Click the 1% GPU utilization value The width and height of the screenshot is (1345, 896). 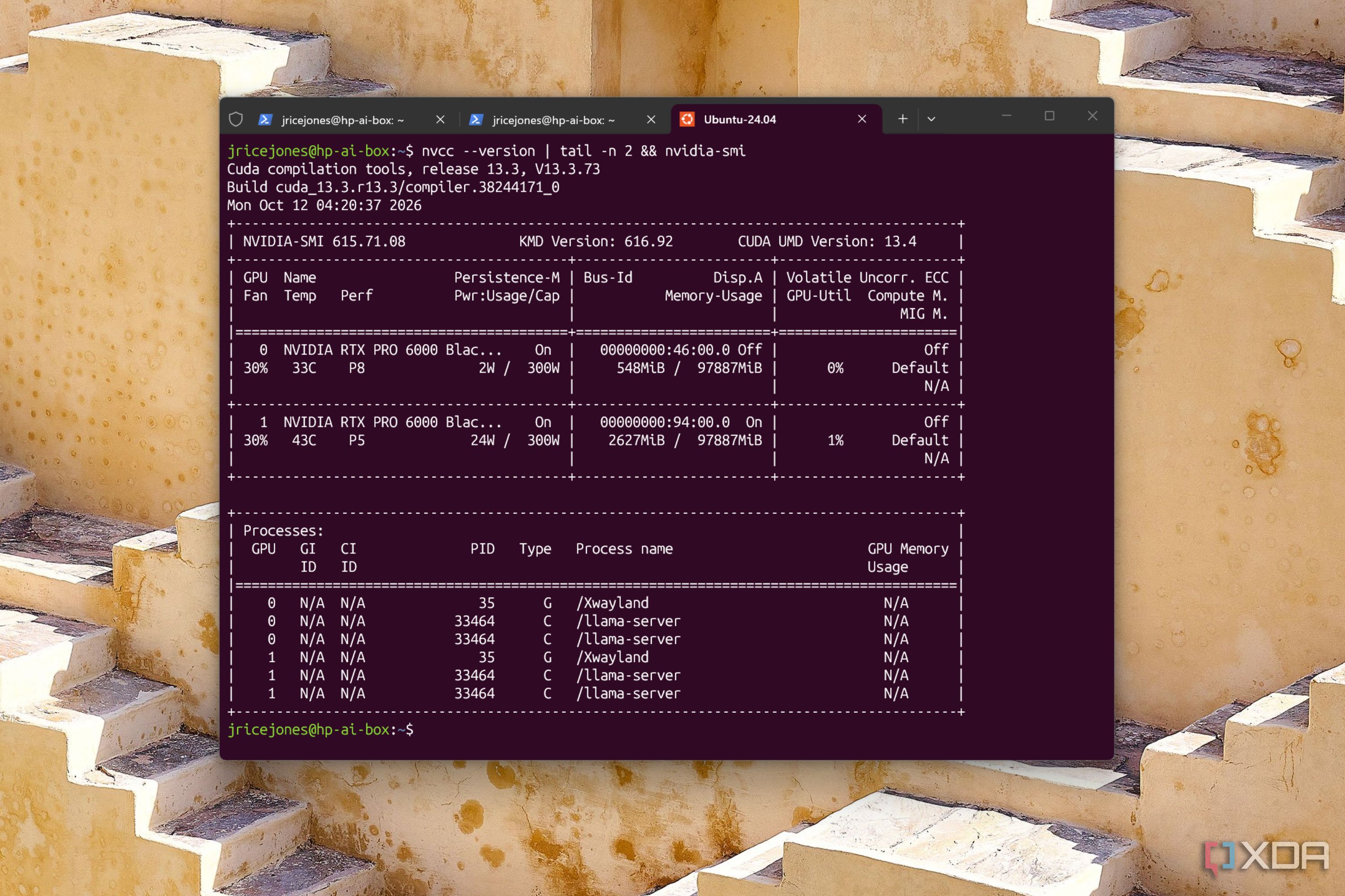point(835,440)
